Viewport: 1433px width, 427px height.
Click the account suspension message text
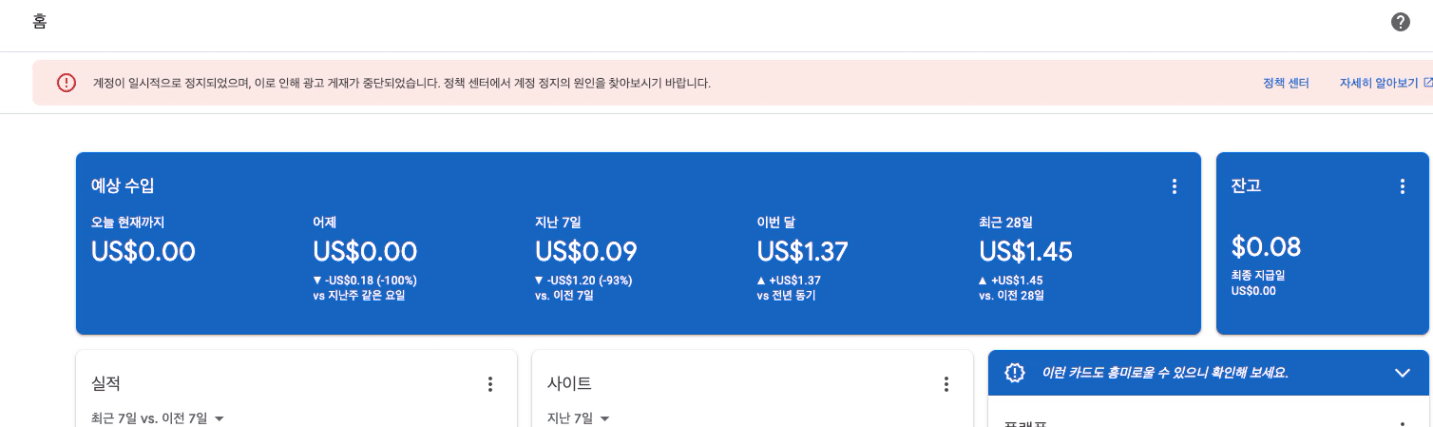tap(401, 84)
